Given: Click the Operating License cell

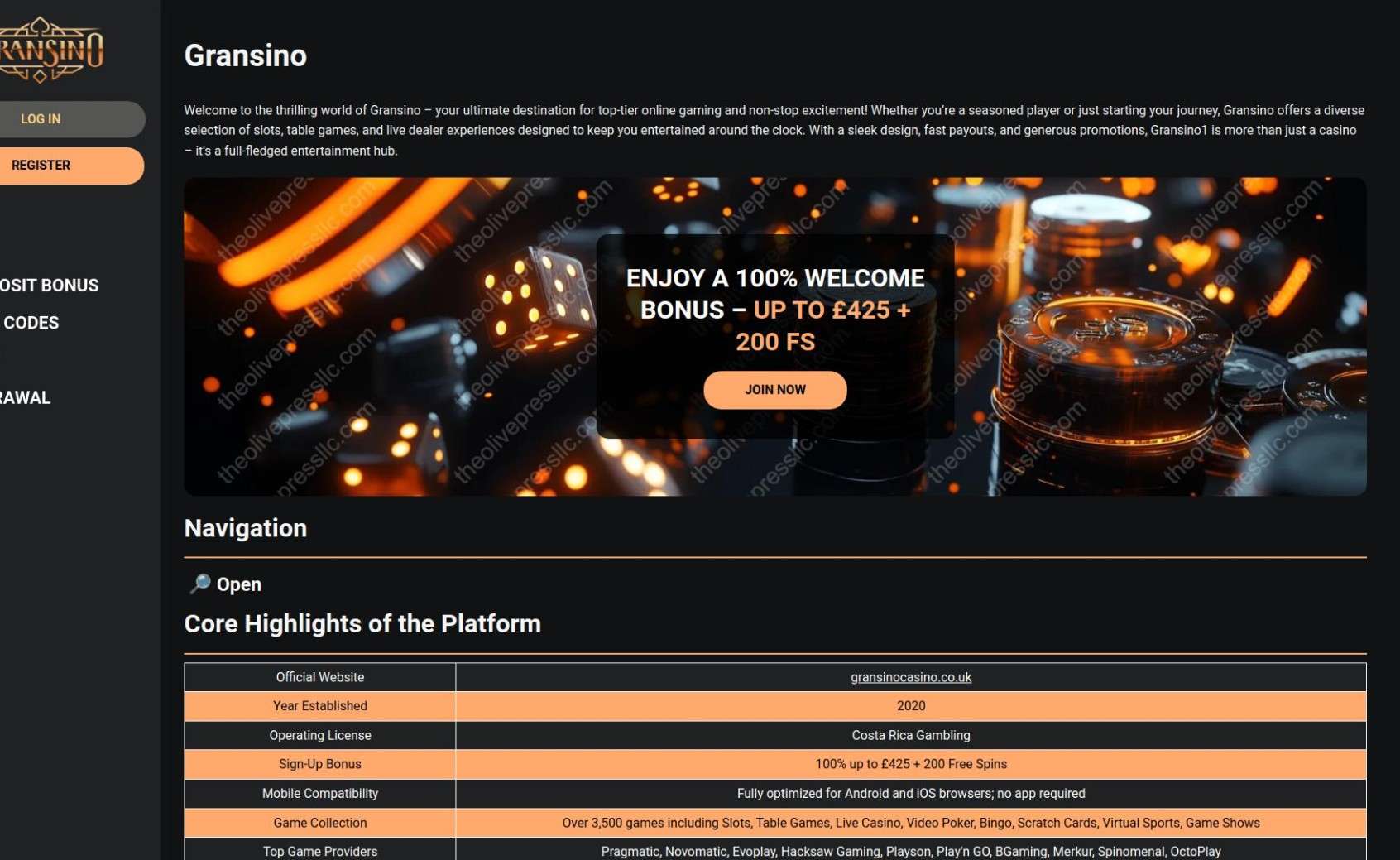Looking at the screenshot, I should point(320,735).
